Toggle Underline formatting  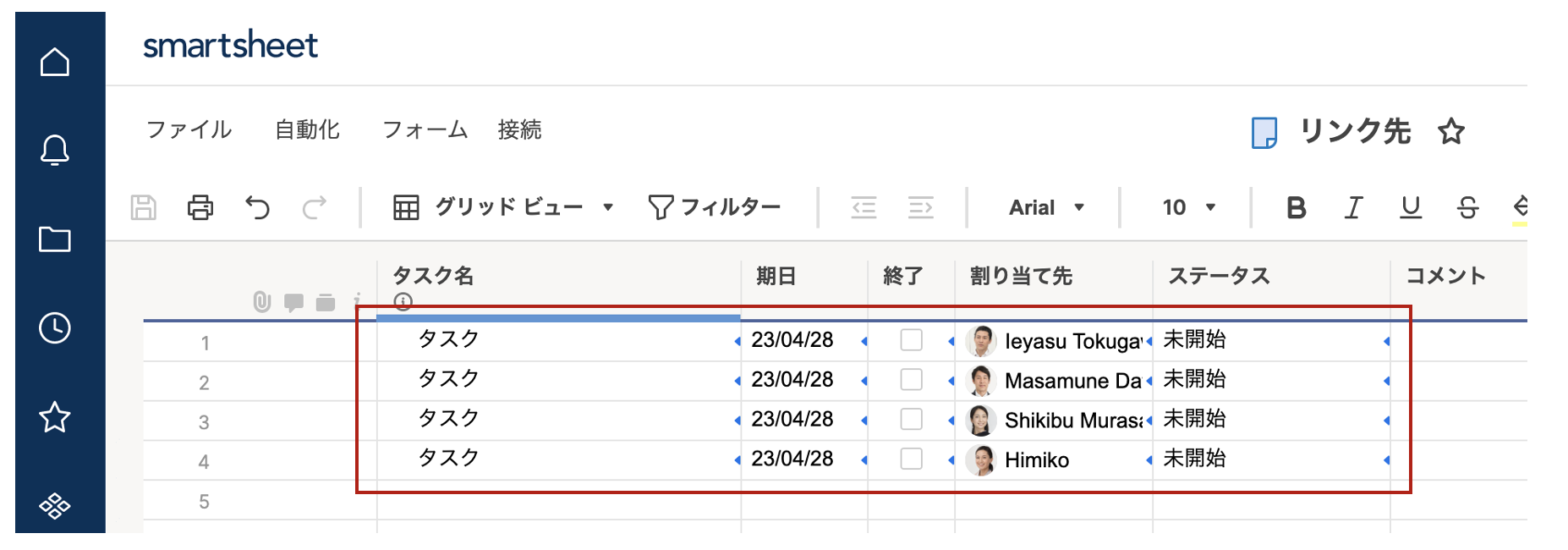point(1411,207)
